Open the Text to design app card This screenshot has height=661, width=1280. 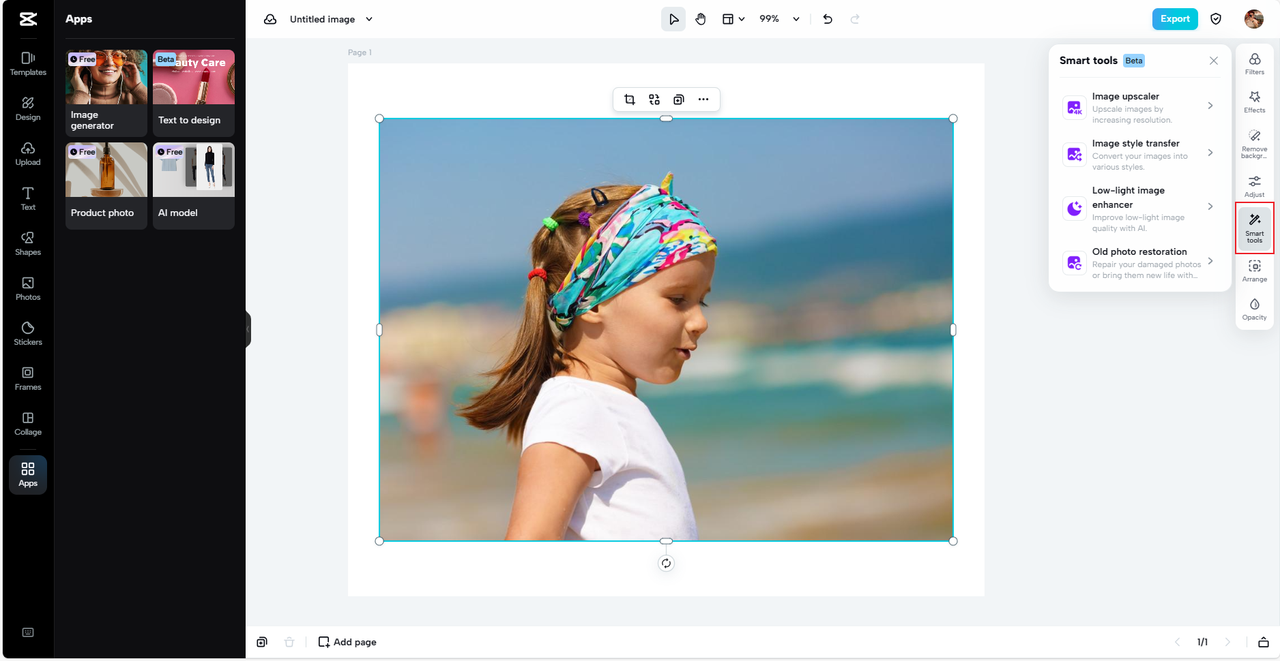click(194, 93)
